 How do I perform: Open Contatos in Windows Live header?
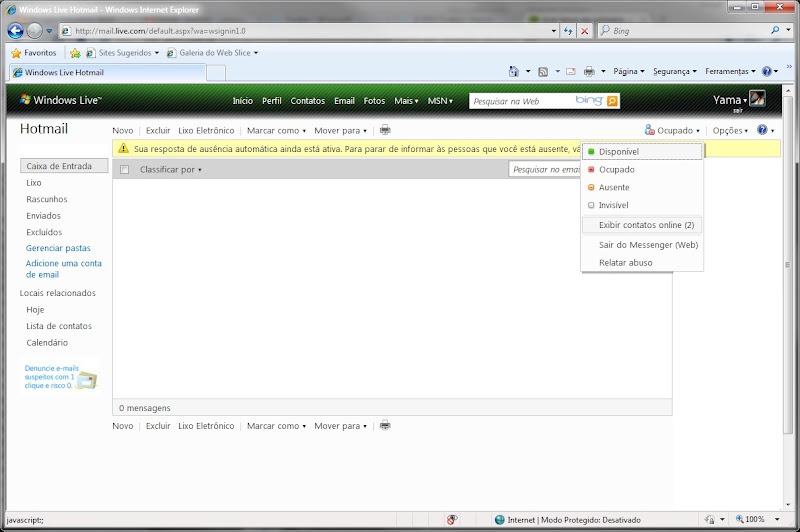click(308, 101)
